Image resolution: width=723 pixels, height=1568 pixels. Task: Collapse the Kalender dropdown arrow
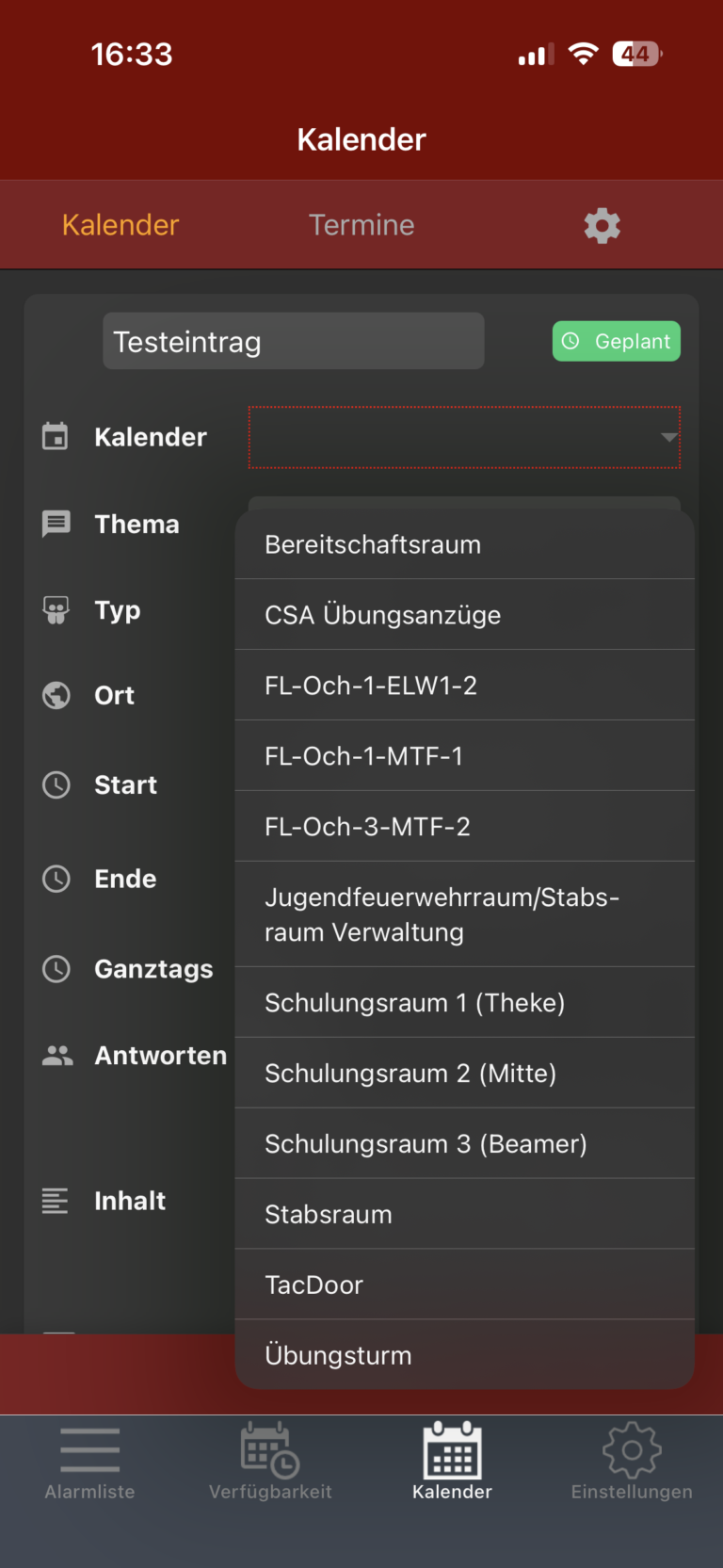[668, 437]
